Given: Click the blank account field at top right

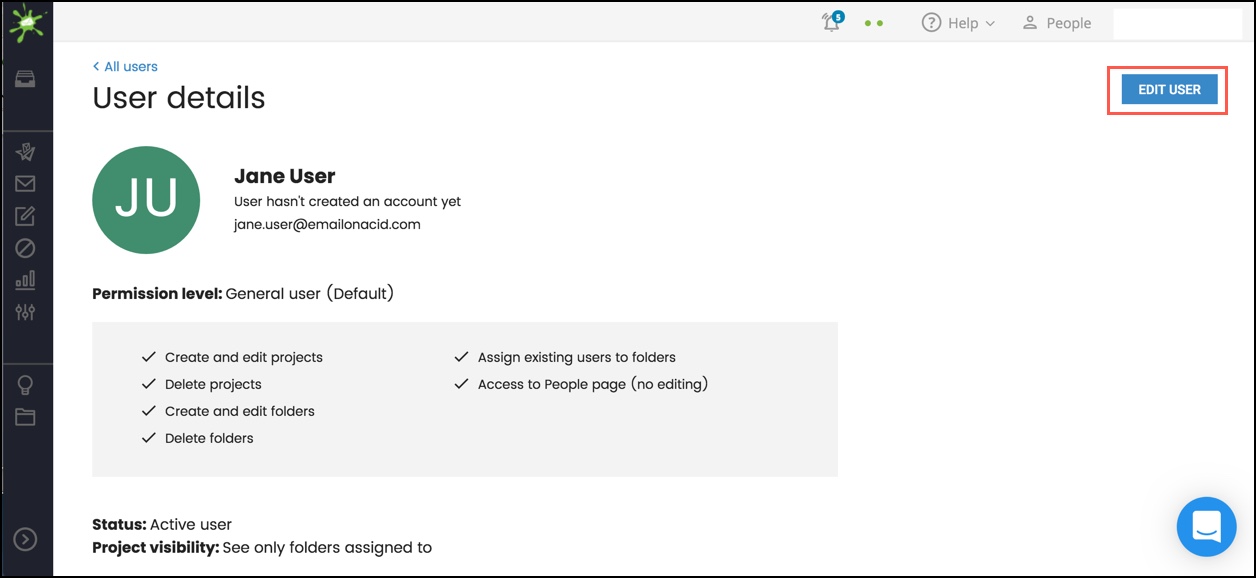Looking at the screenshot, I should point(1177,23).
